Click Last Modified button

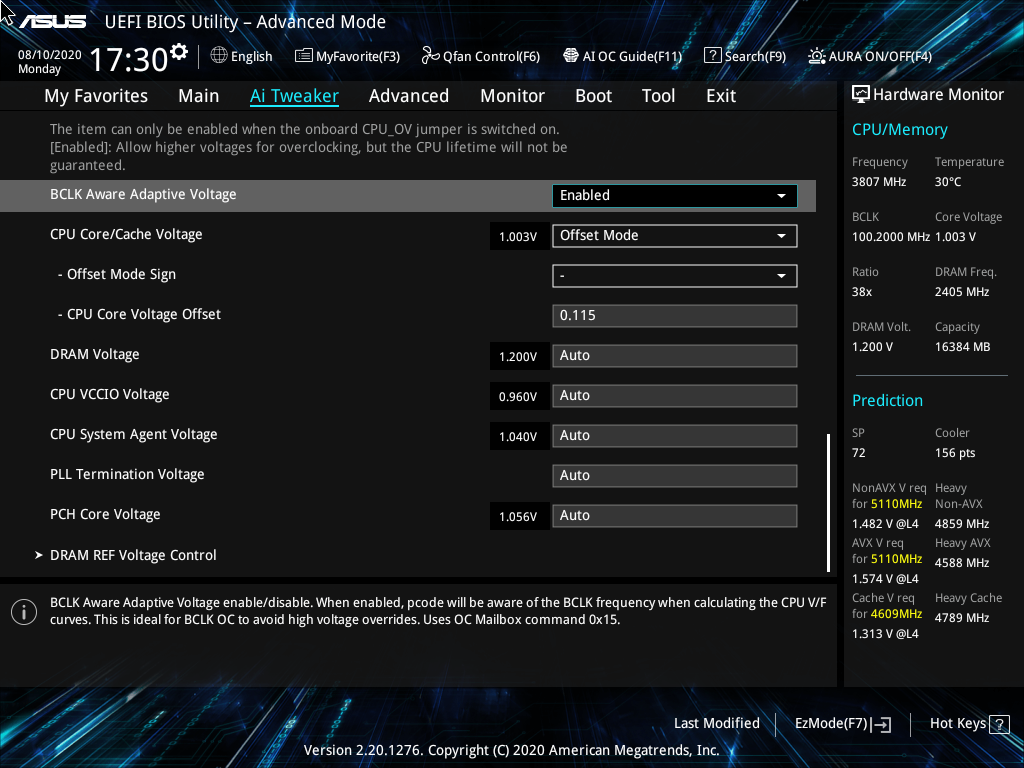click(x=716, y=724)
